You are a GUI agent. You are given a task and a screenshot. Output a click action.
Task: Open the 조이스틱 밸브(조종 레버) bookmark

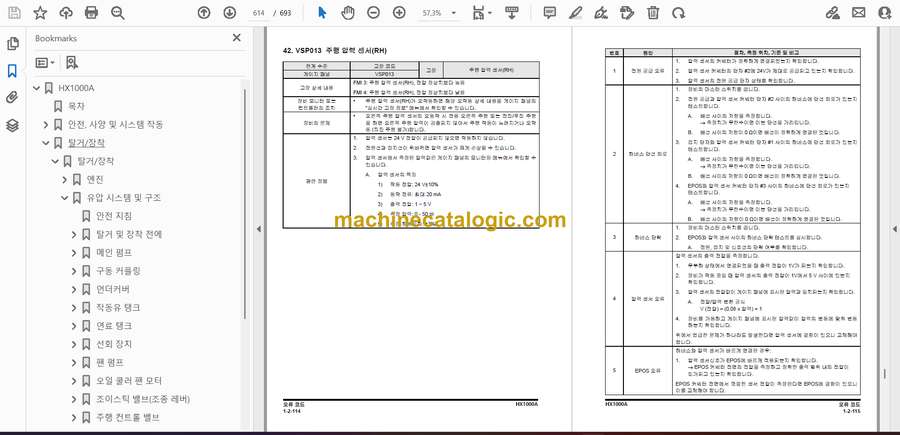tap(143, 399)
